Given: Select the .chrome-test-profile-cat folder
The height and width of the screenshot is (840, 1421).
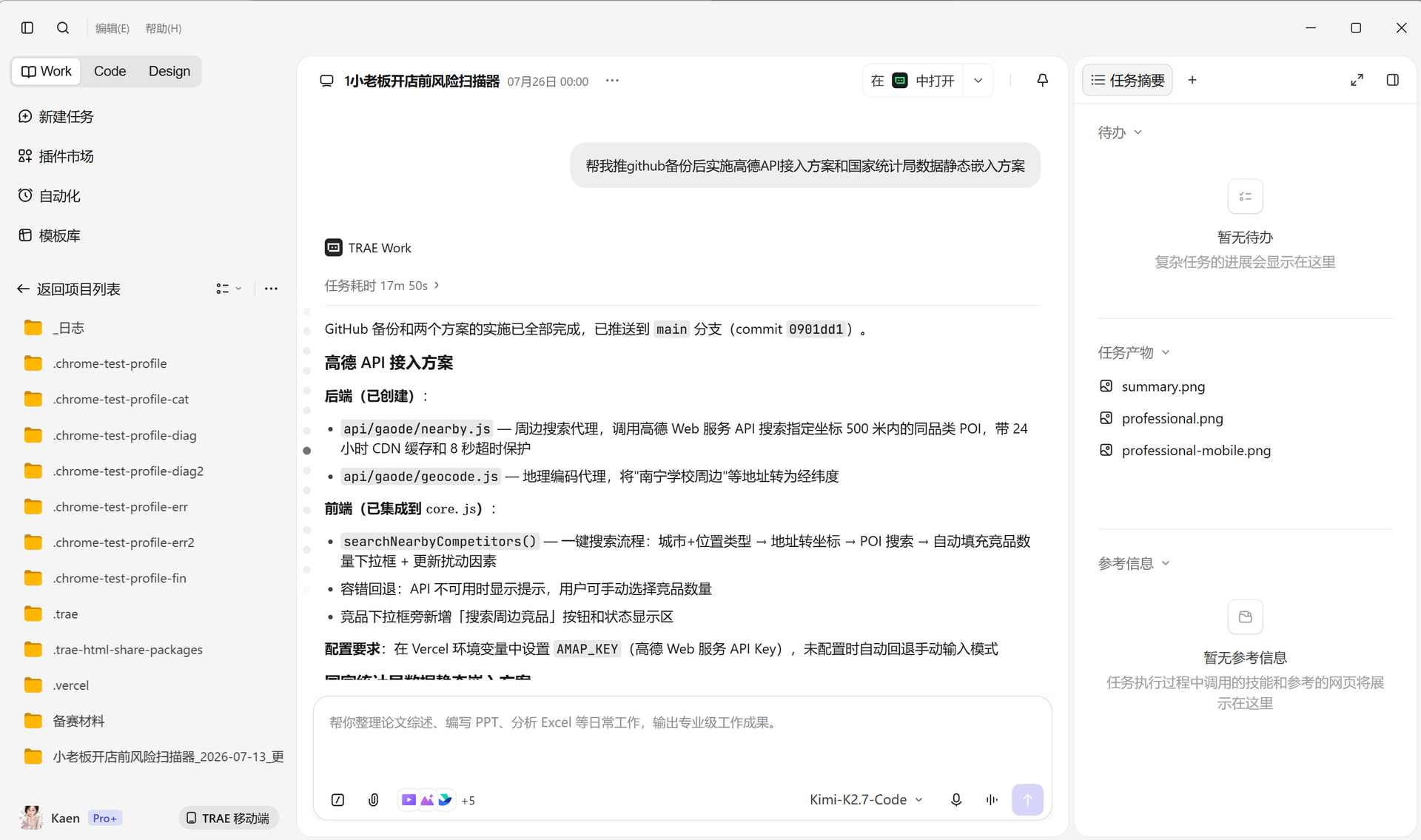Looking at the screenshot, I should [154, 399].
